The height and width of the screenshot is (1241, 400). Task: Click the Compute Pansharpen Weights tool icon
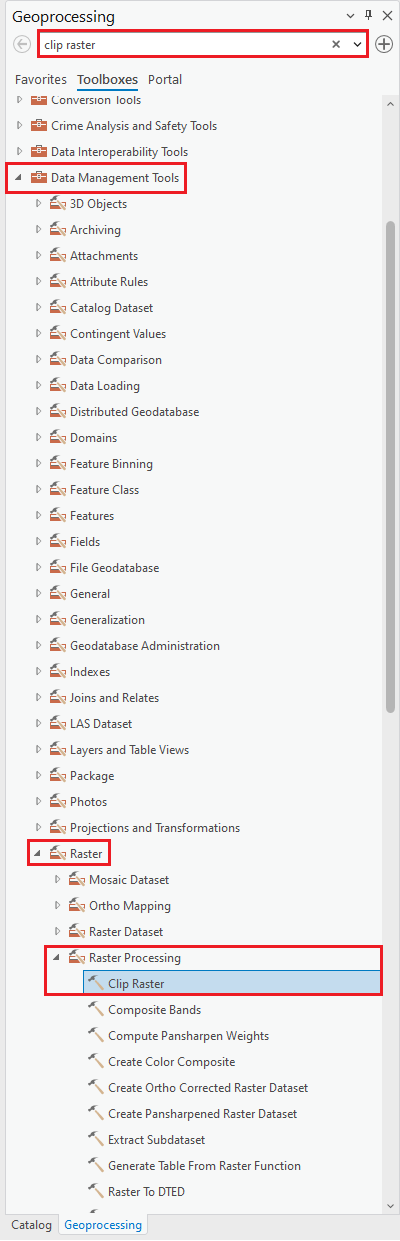[96, 1036]
